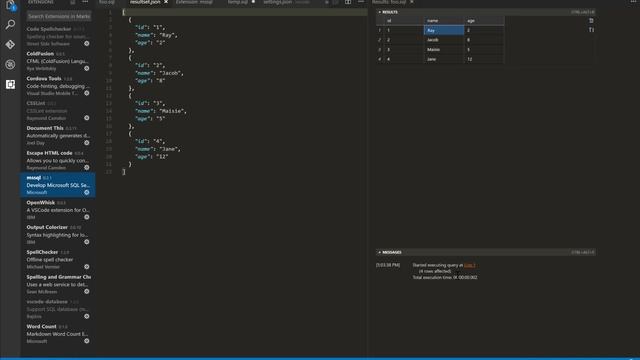The image size is (640, 360).
Task: Select the Code Spellchecker extension entry
Action: tap(58, 36)
